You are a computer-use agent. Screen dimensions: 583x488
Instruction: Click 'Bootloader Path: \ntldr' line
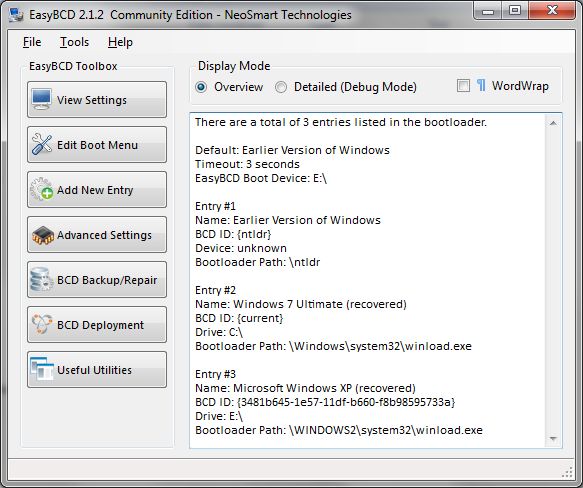click(257, 263)
